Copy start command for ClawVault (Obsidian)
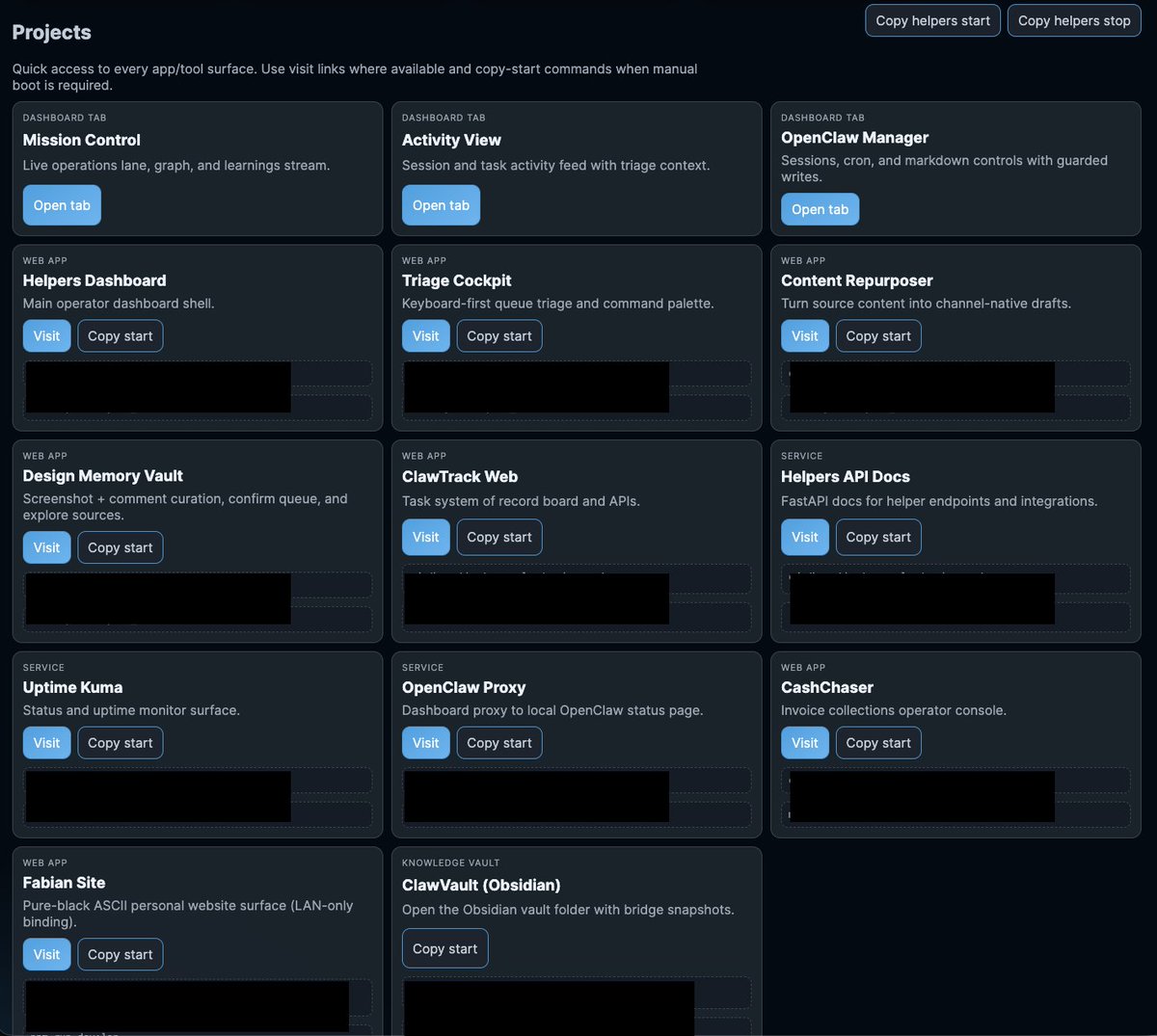Screen dimensions: 1157x1036 coord(444,948)
